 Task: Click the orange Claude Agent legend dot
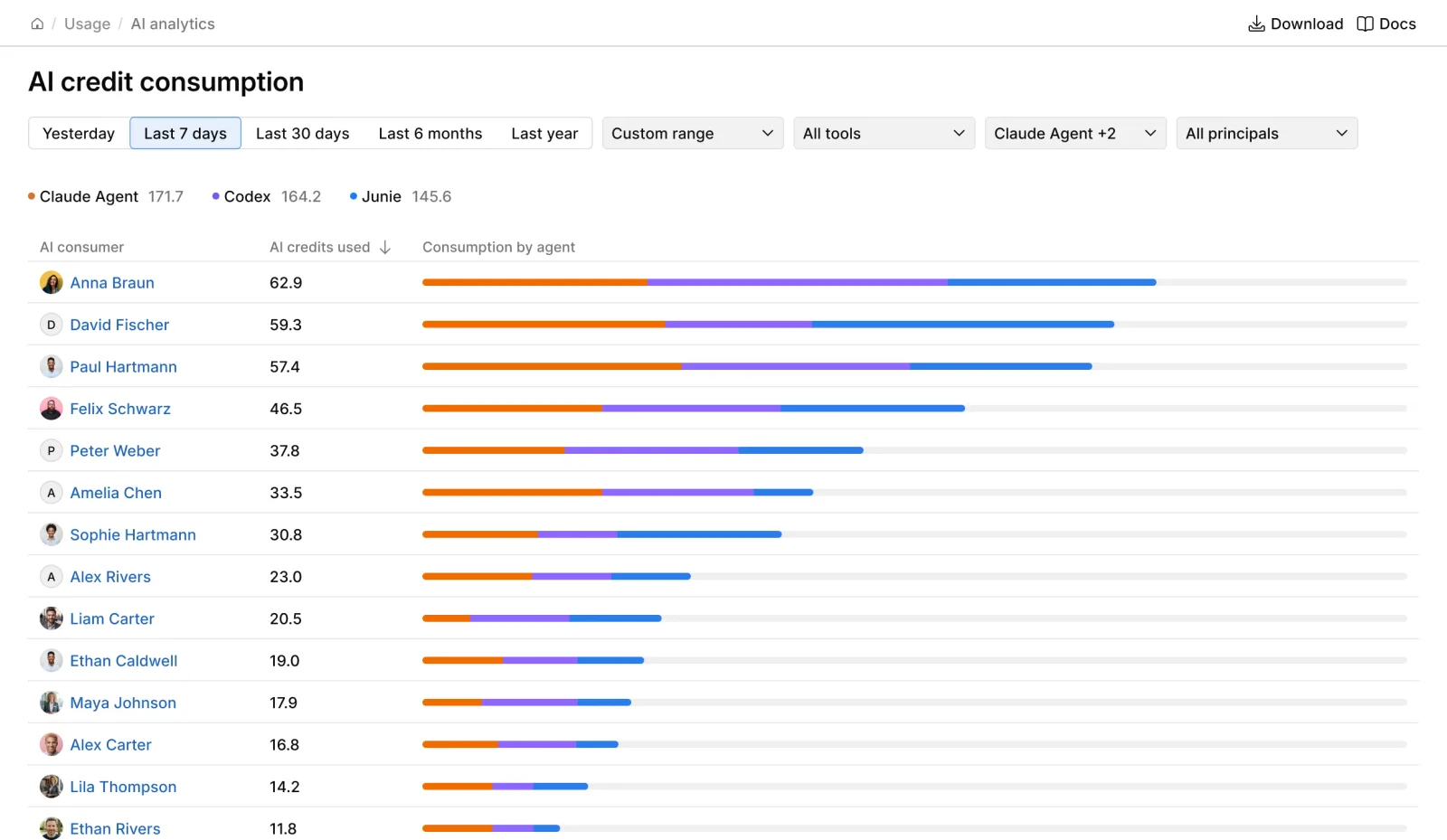click(32, 196)
